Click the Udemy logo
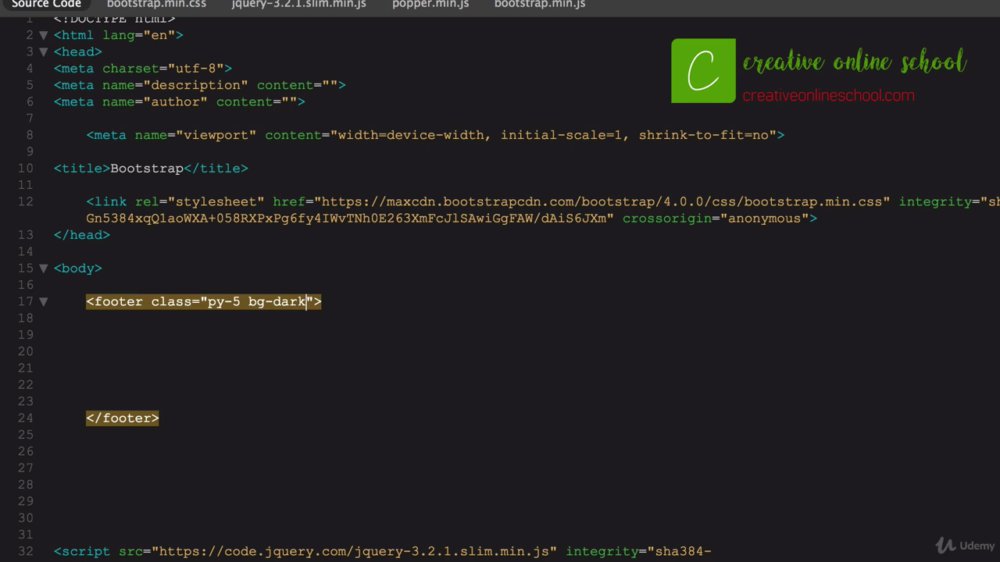Screen dimensions: 1000x562 pyautogui.click(x=965, y=545)
